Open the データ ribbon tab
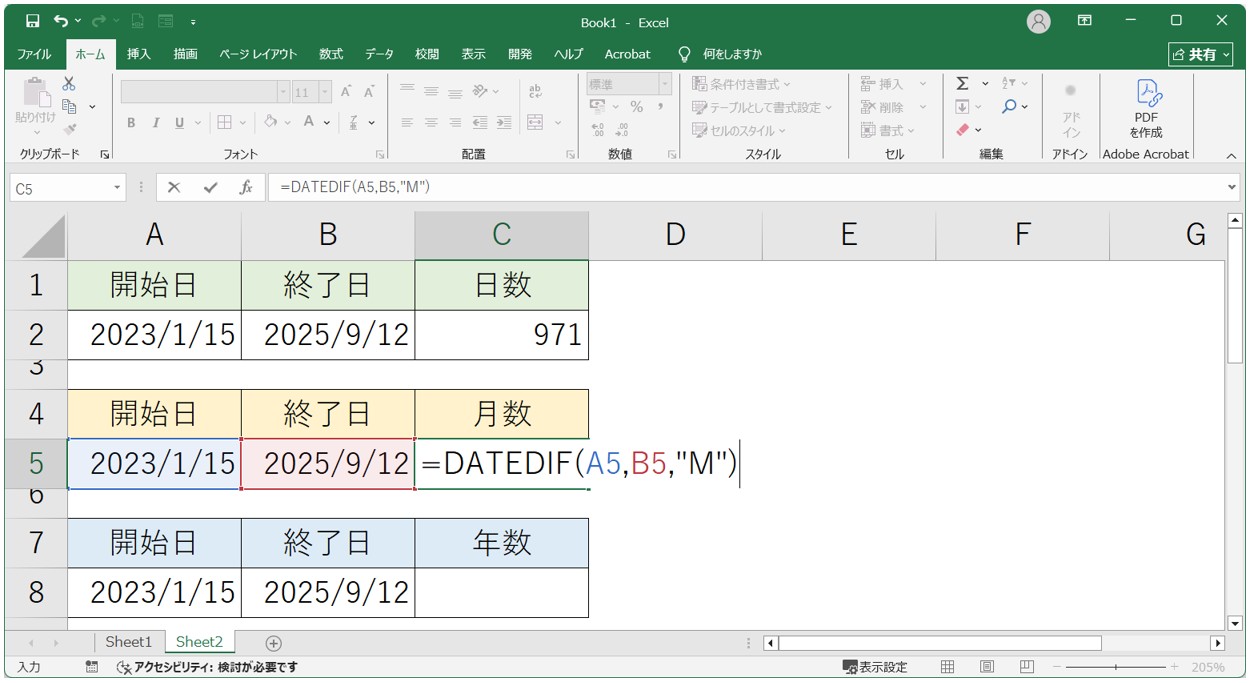Image resolution: width=1251 pixels, height=683 pixels. 379,54
